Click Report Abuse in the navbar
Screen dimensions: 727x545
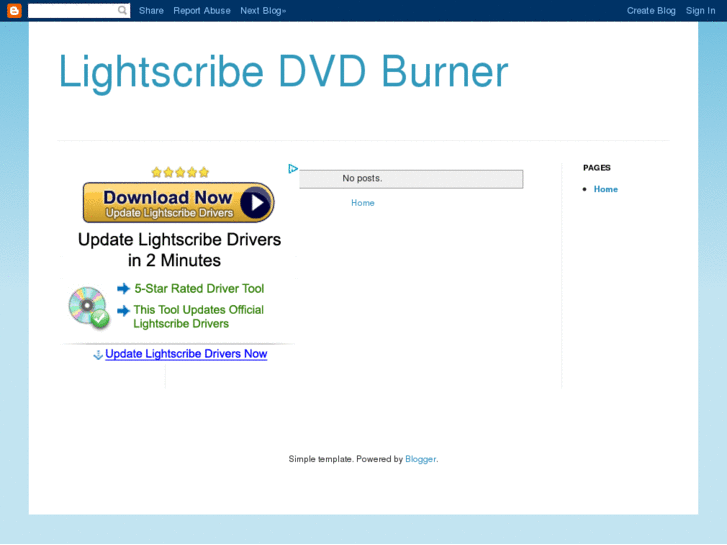pos(202,11)
